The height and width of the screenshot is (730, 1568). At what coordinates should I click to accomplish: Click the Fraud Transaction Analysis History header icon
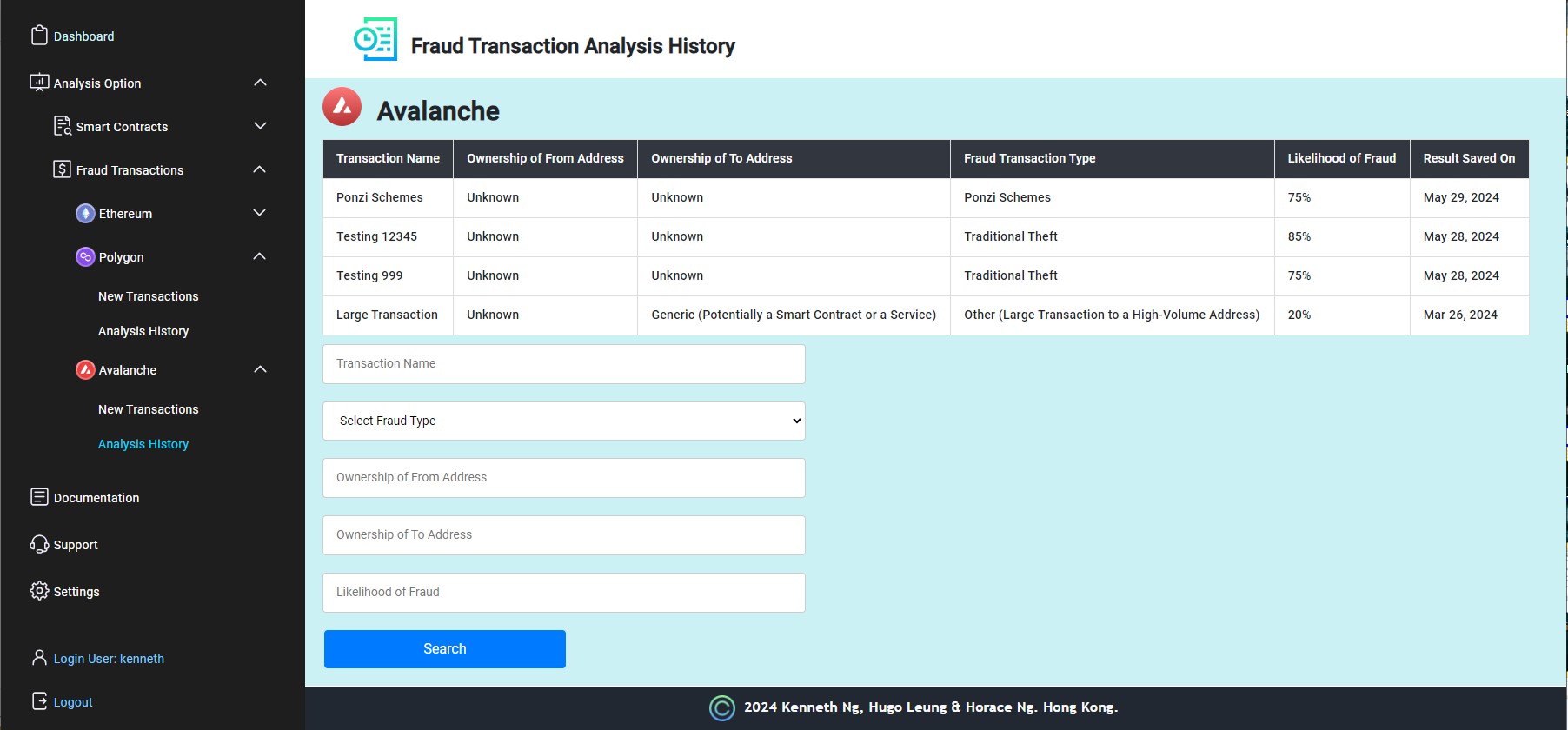375,39
